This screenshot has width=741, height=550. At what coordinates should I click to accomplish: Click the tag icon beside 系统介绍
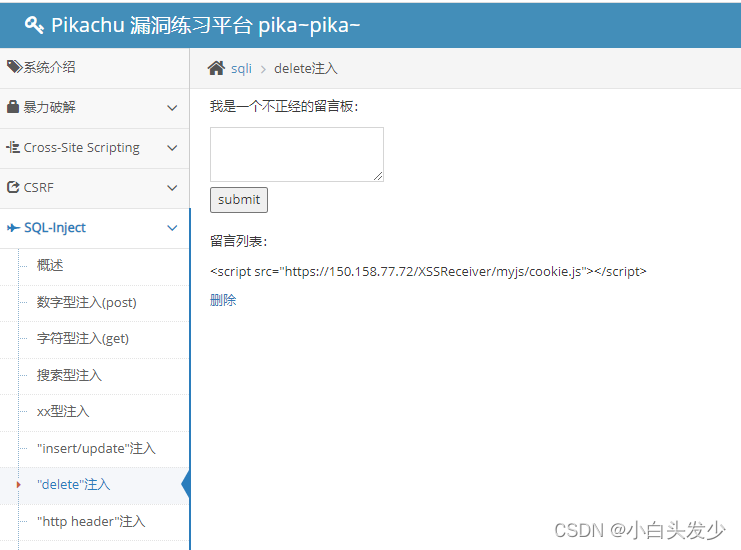pyautogui.click(x=14, y=67)
